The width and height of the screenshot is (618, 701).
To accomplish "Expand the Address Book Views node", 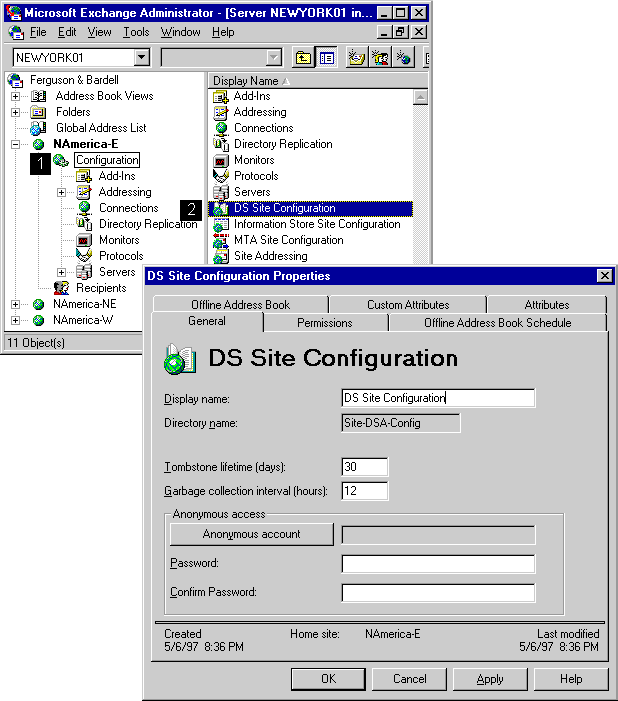I will (16, 97).
